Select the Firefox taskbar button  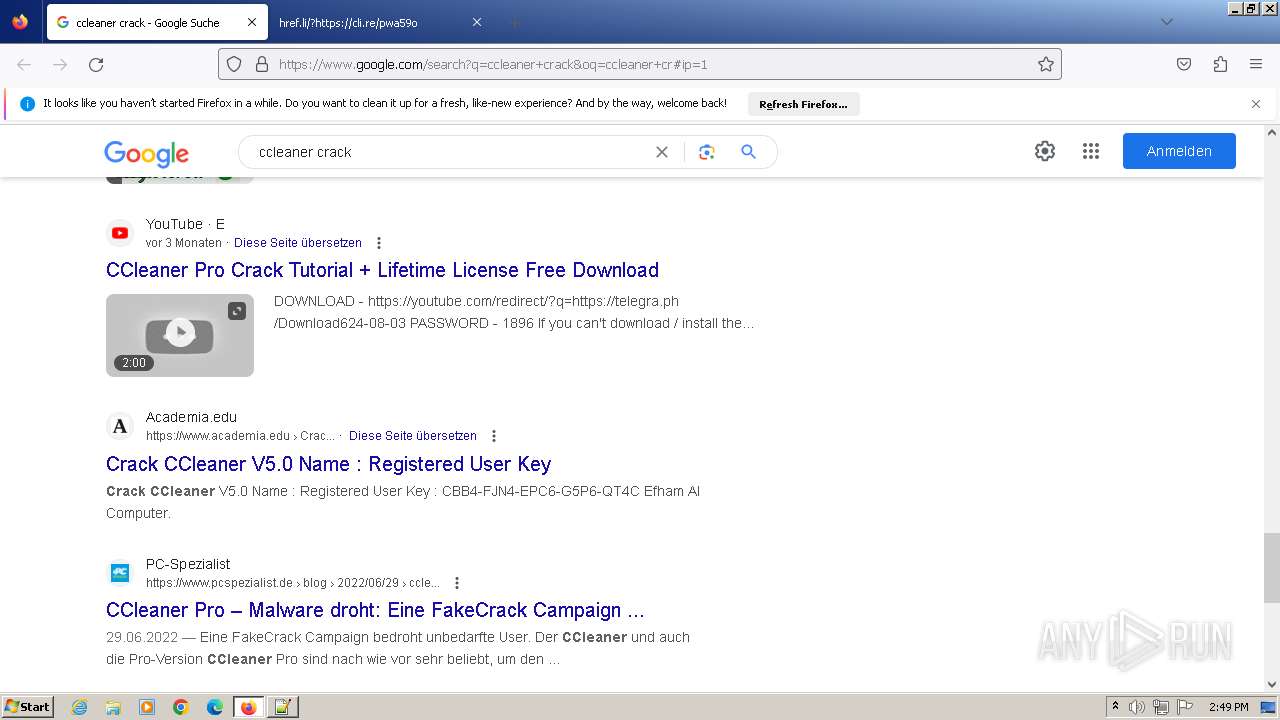point(248,707)
